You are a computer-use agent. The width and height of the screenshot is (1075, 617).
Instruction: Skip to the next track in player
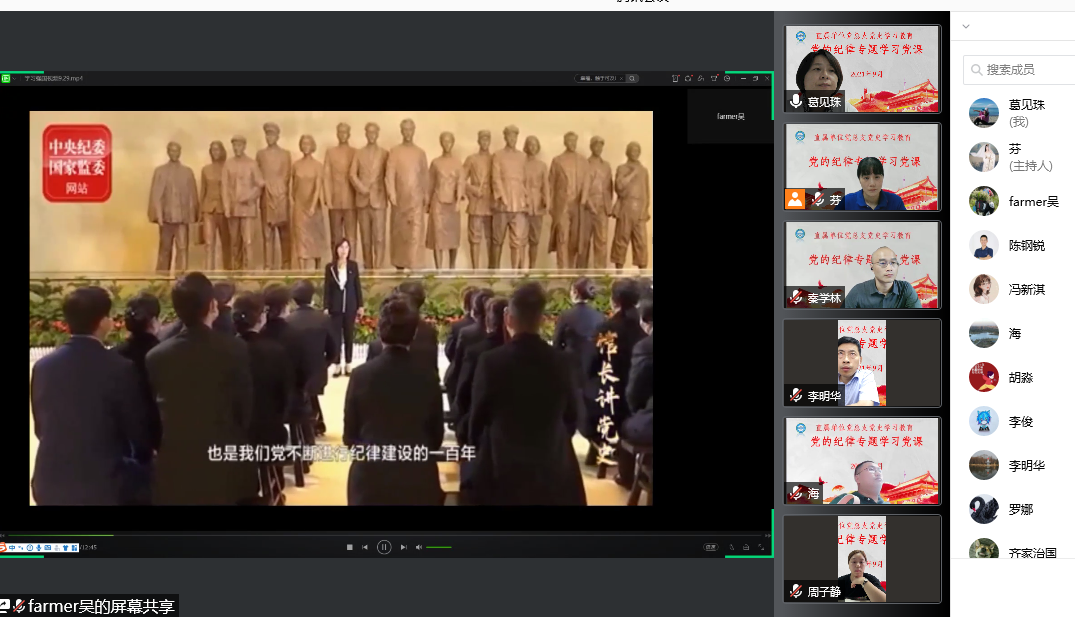tap(403, 547)
